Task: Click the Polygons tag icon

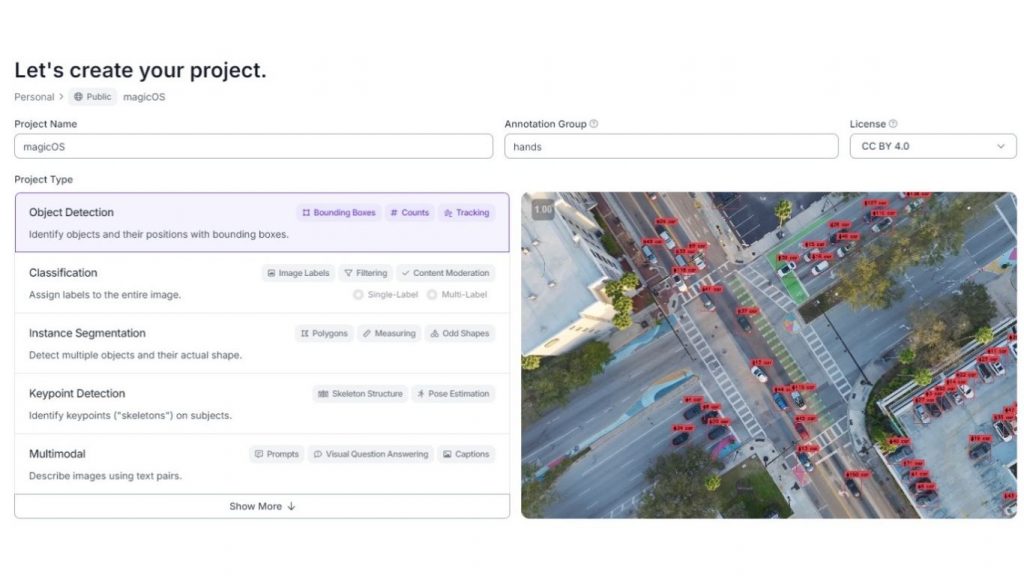Action: [305, 334]
